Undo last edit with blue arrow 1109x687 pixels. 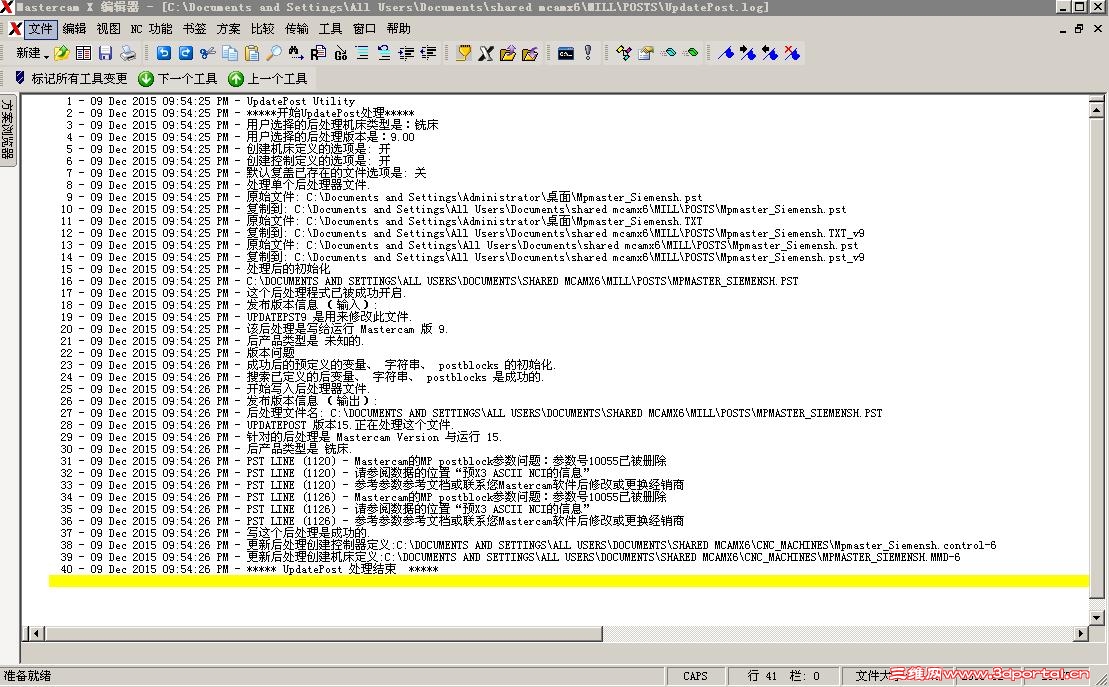click(163, 53)
